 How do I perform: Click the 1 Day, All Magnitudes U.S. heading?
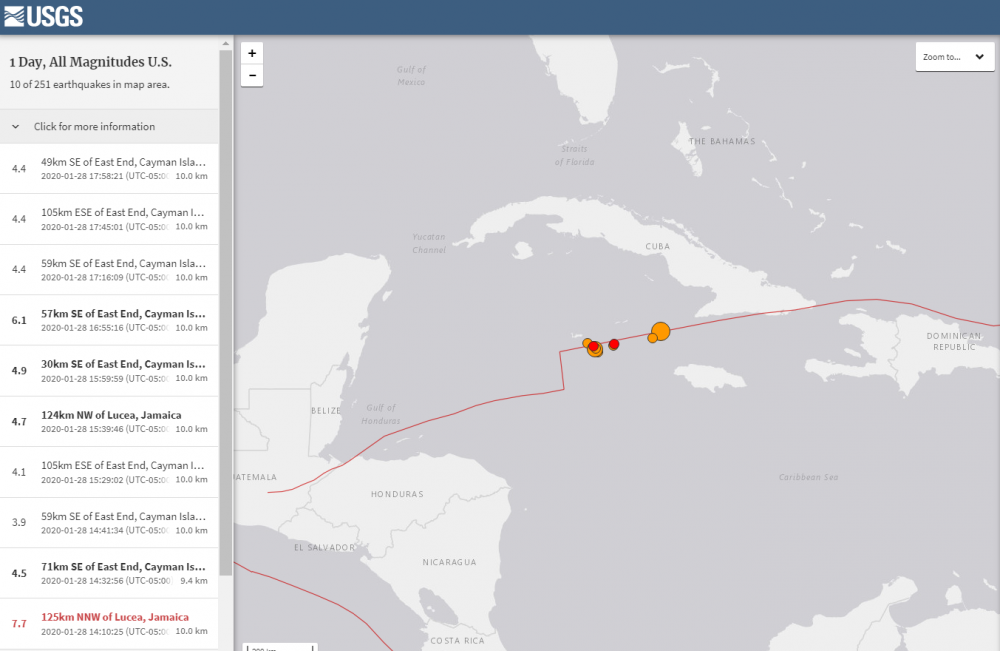pyautogui.click(x=90, y=62)
